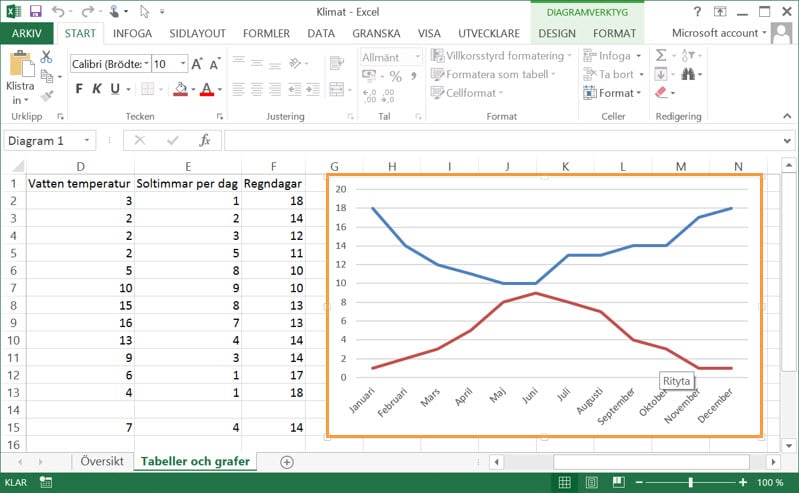The image size is (799, 493).
Task: Click the horizontal scrollbar track
Action: (651, 462)
